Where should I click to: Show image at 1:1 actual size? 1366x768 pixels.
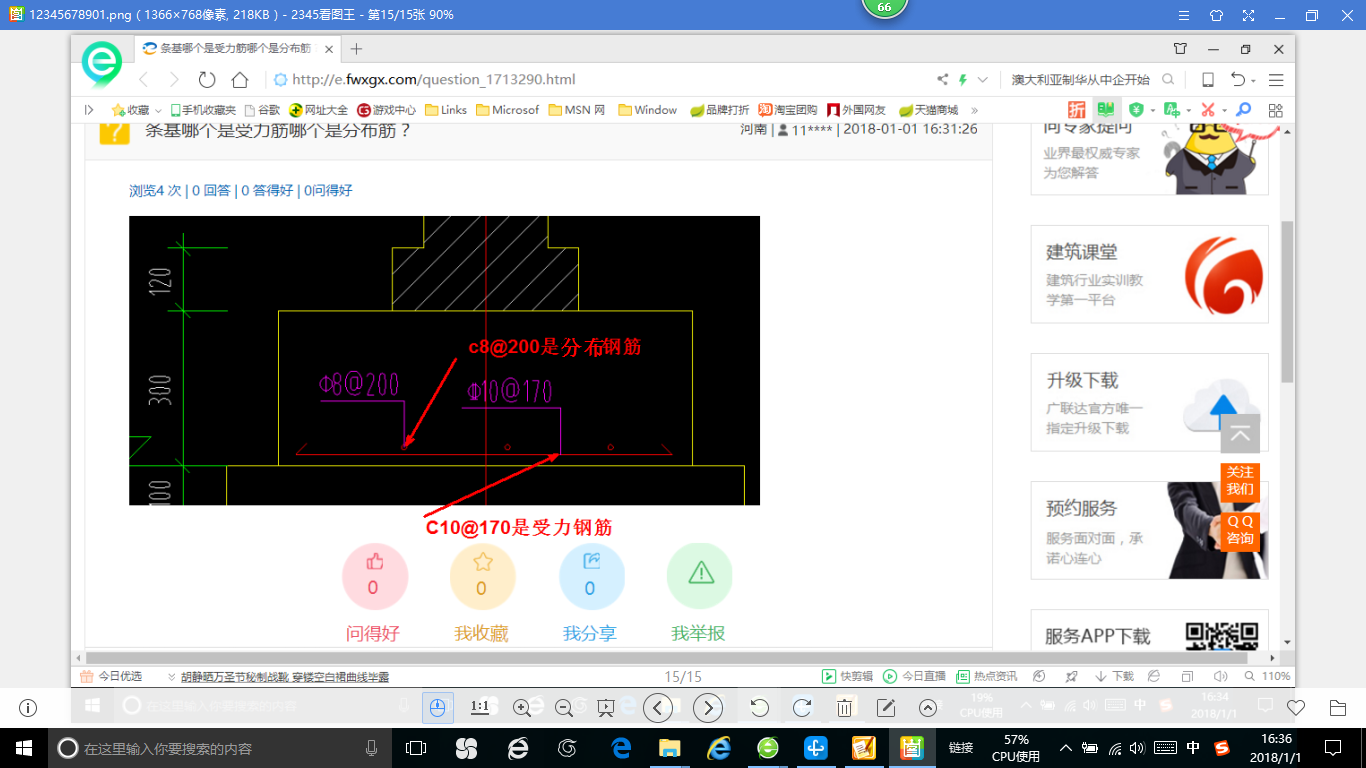479,707
